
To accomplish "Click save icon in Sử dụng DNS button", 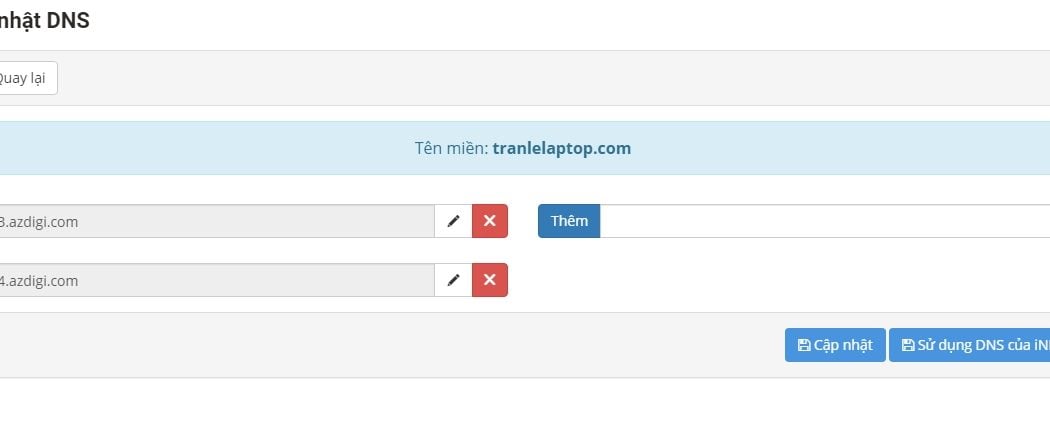I will click(908, 345).
